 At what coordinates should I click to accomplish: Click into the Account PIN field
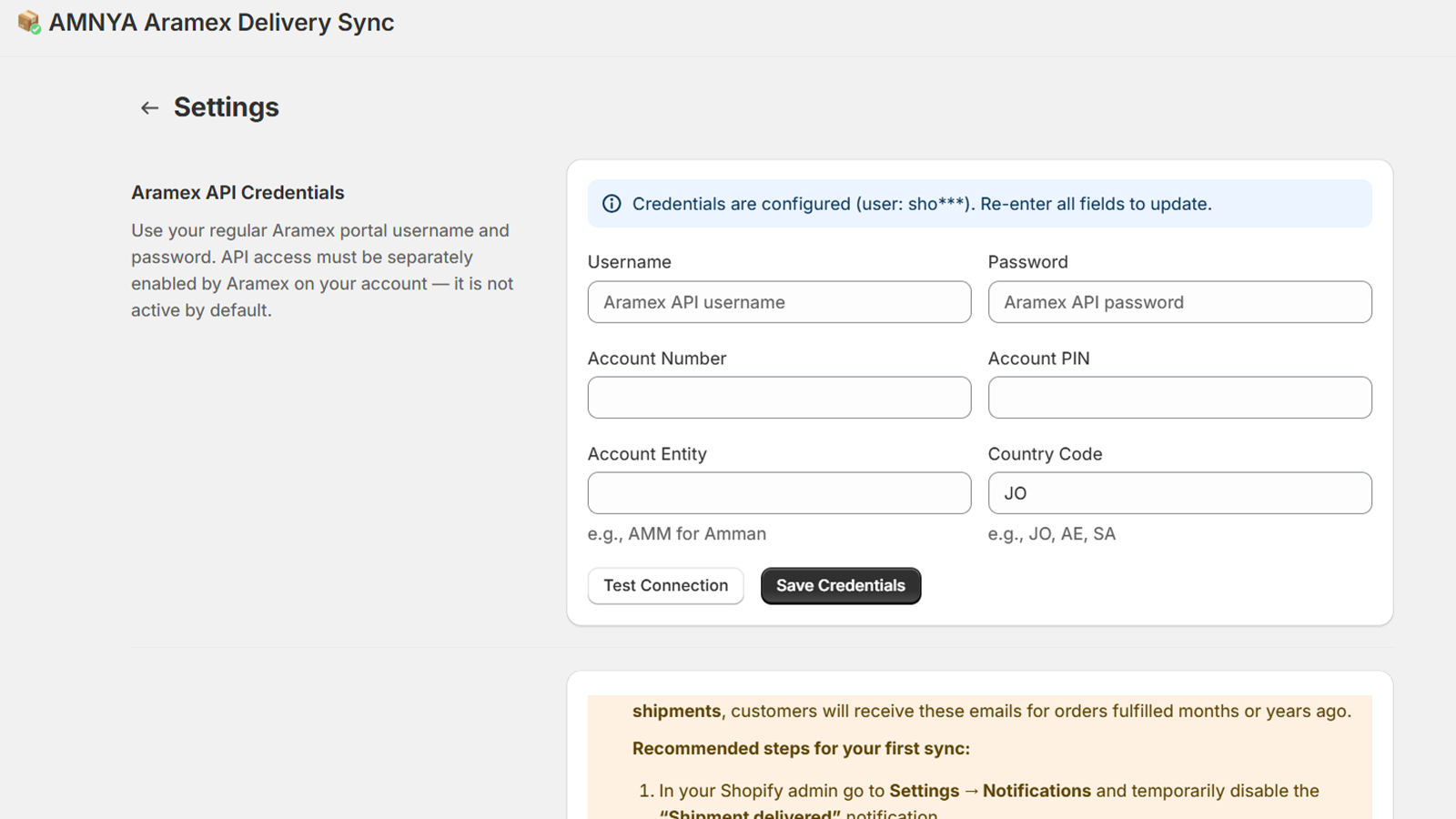(x=1179, y=398)
